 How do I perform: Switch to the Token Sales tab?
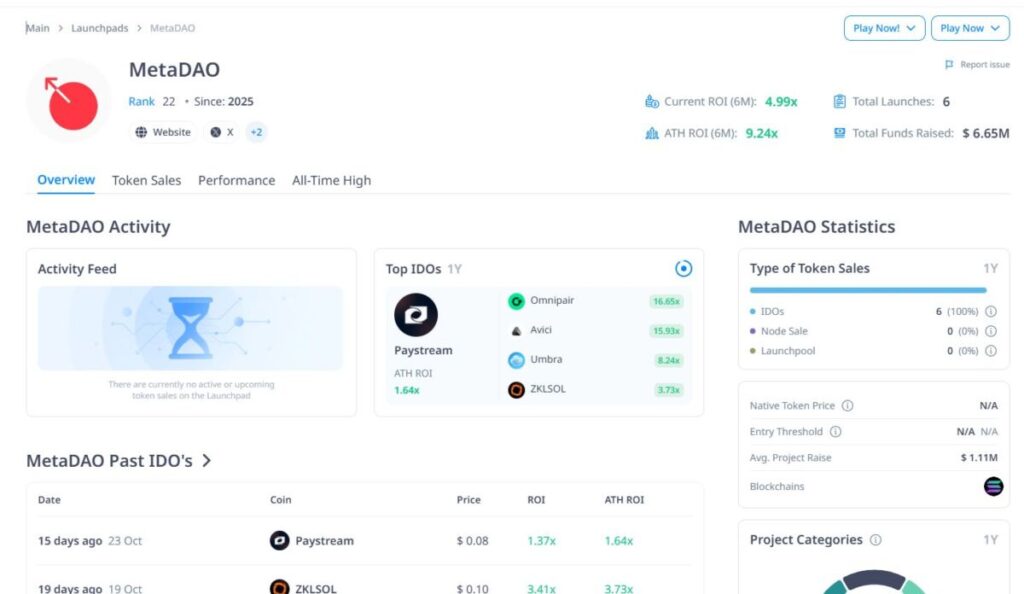tap(146, 181)
